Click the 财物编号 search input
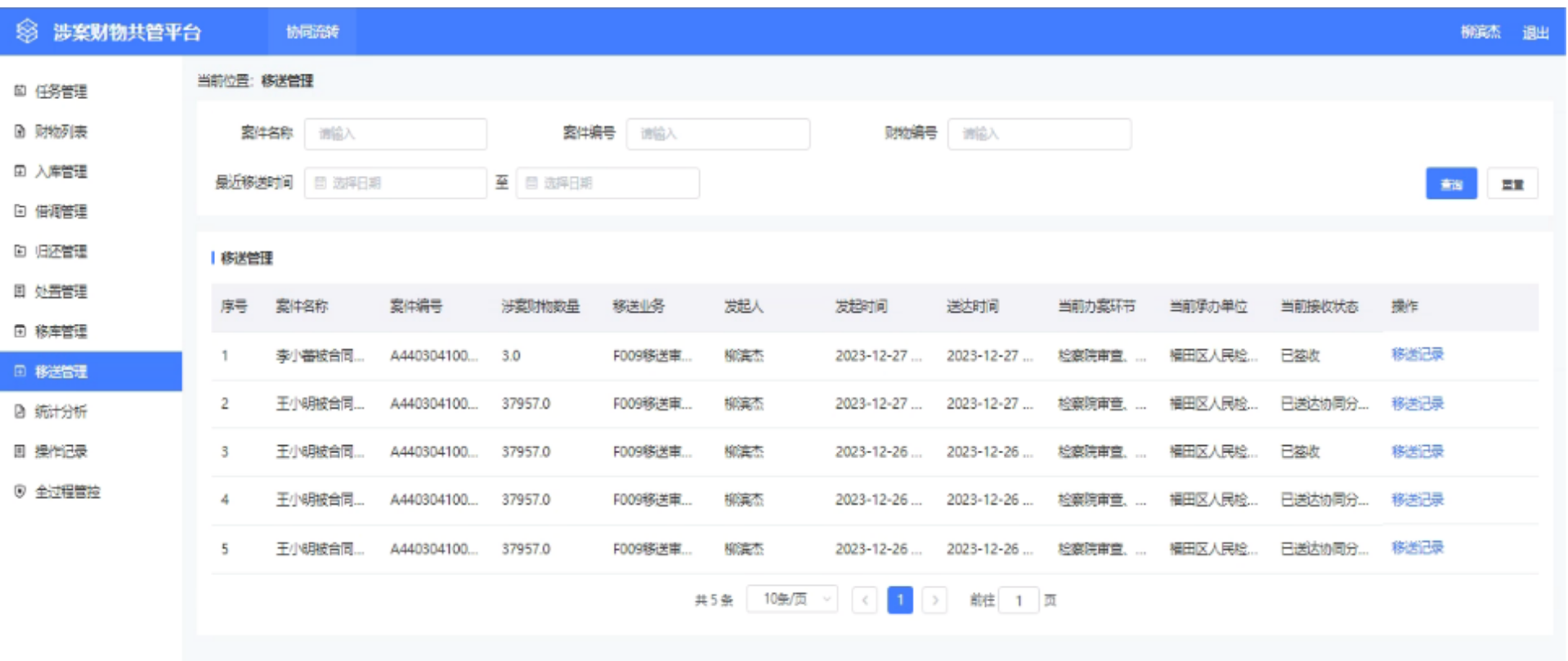The width and height of the screenshot is (1568, 661). 1039,134
